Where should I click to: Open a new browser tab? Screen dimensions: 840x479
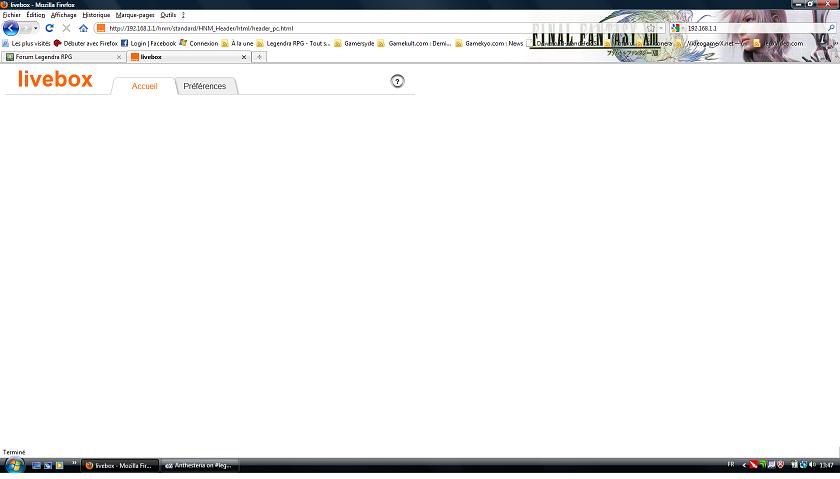[x=259, y=57]
